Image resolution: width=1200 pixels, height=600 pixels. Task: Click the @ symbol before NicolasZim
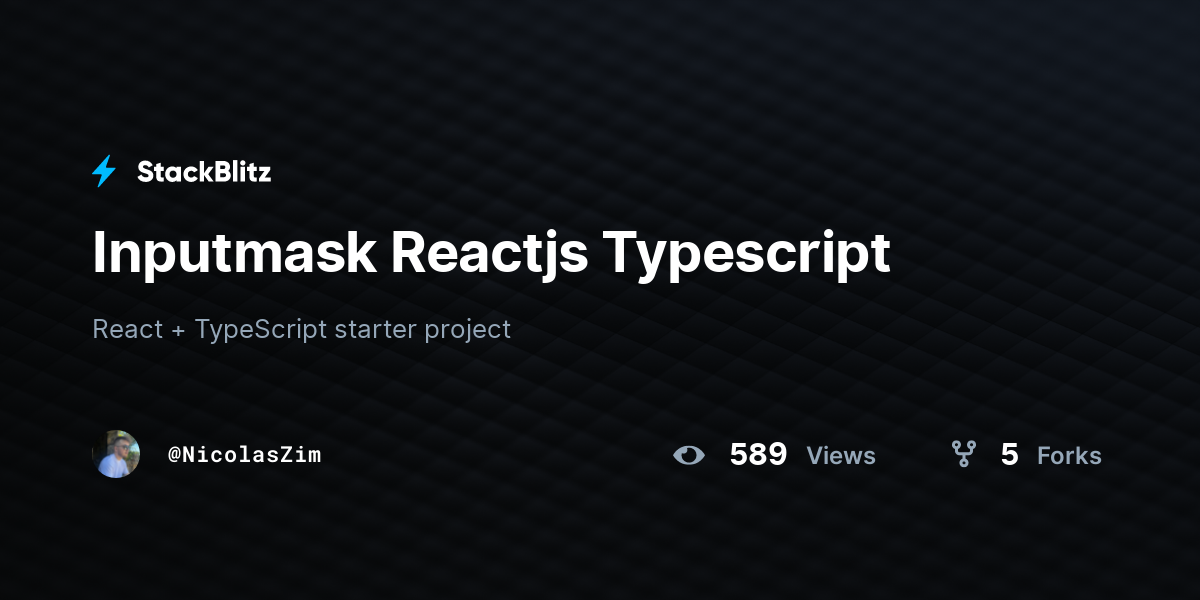click(x=174, y=455)
